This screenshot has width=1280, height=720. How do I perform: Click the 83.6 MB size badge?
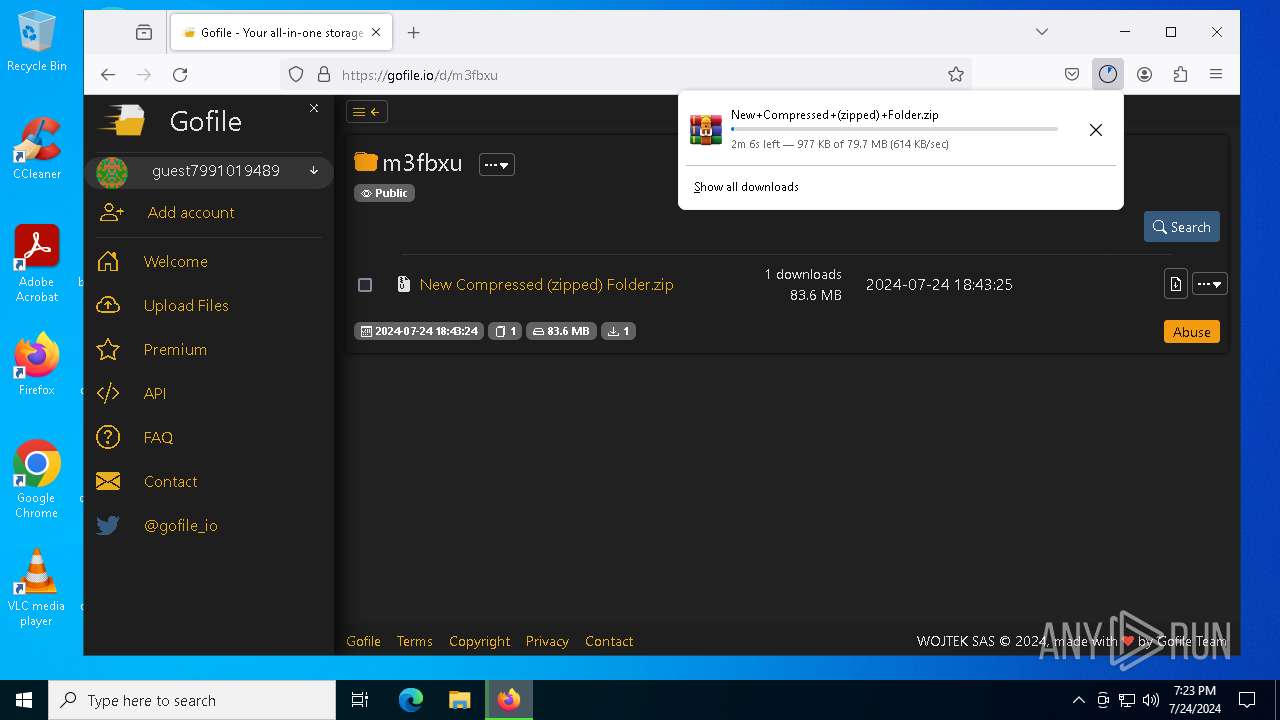[561, 331]
